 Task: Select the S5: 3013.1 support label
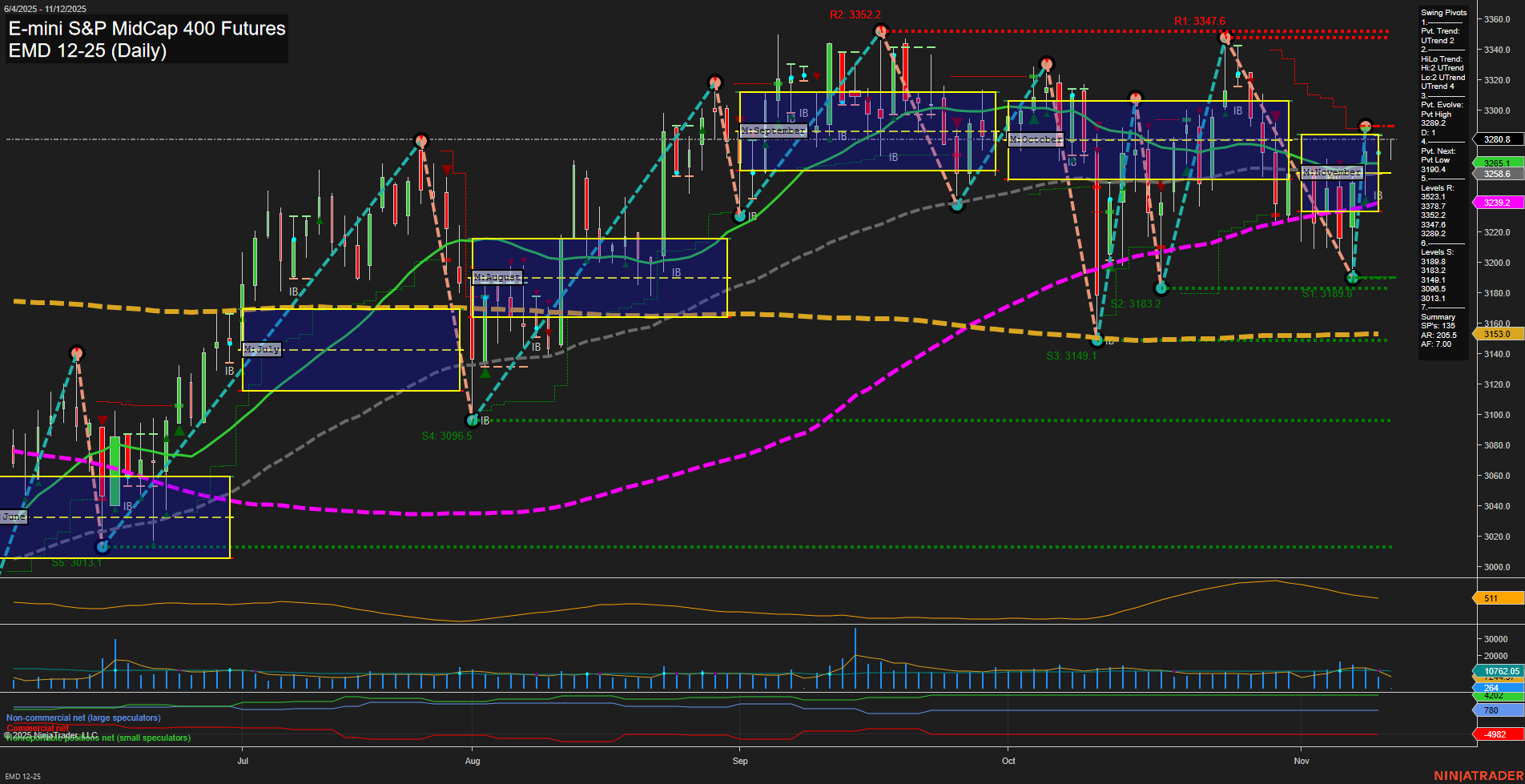click(77, 562)
